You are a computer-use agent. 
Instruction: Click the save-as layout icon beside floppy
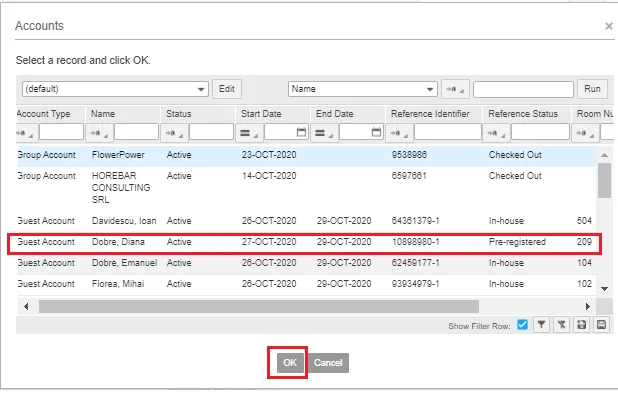581,325
